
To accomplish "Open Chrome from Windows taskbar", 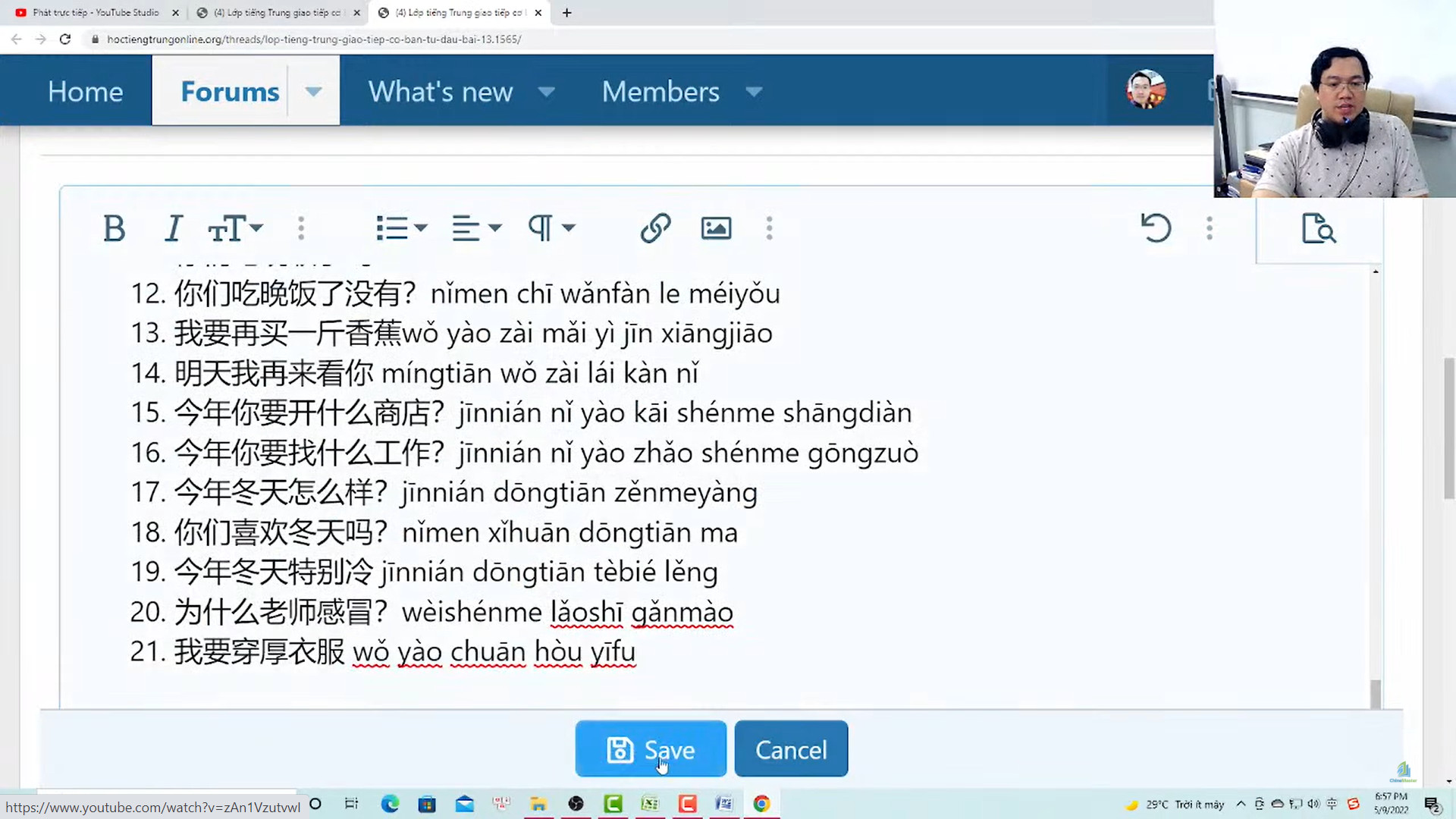I will point(761,804).
